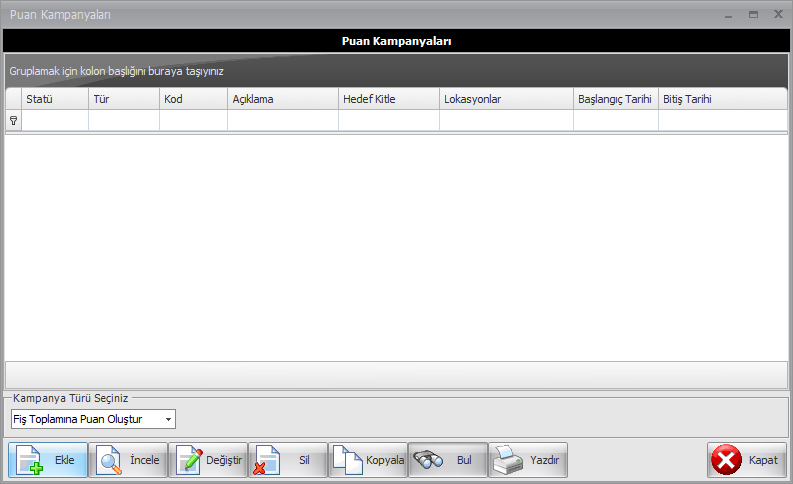Sort by Başlangıç Tarihi column
The width and height of the screenshot is (793, 484).
coord(615,99)
